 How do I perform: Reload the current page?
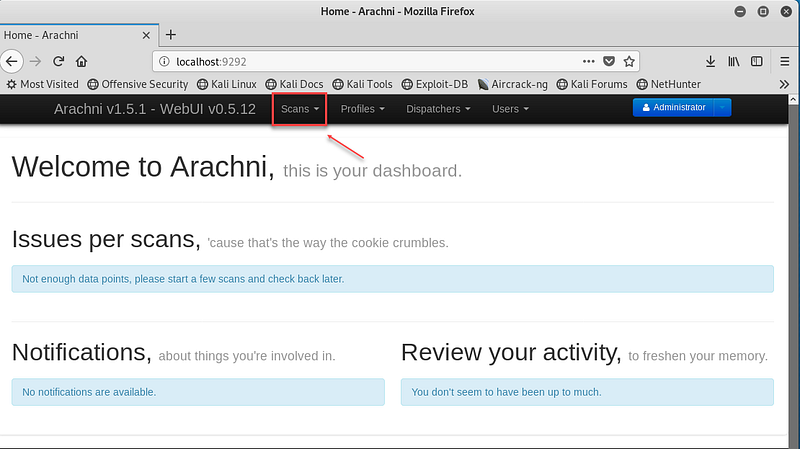point(58,62)
